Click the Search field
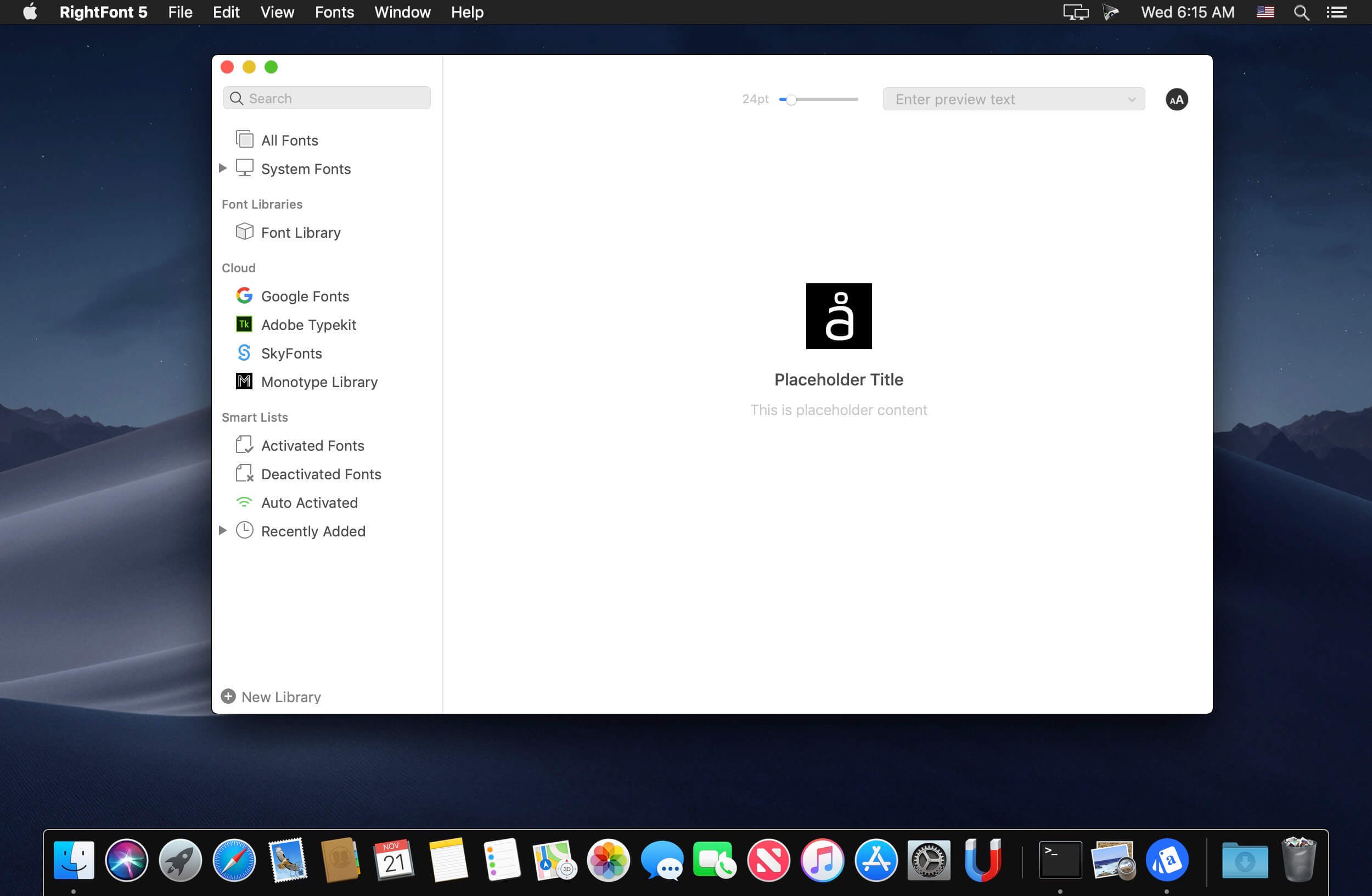Viewport: 1372px width, 896px height. (x=327, y=98)
